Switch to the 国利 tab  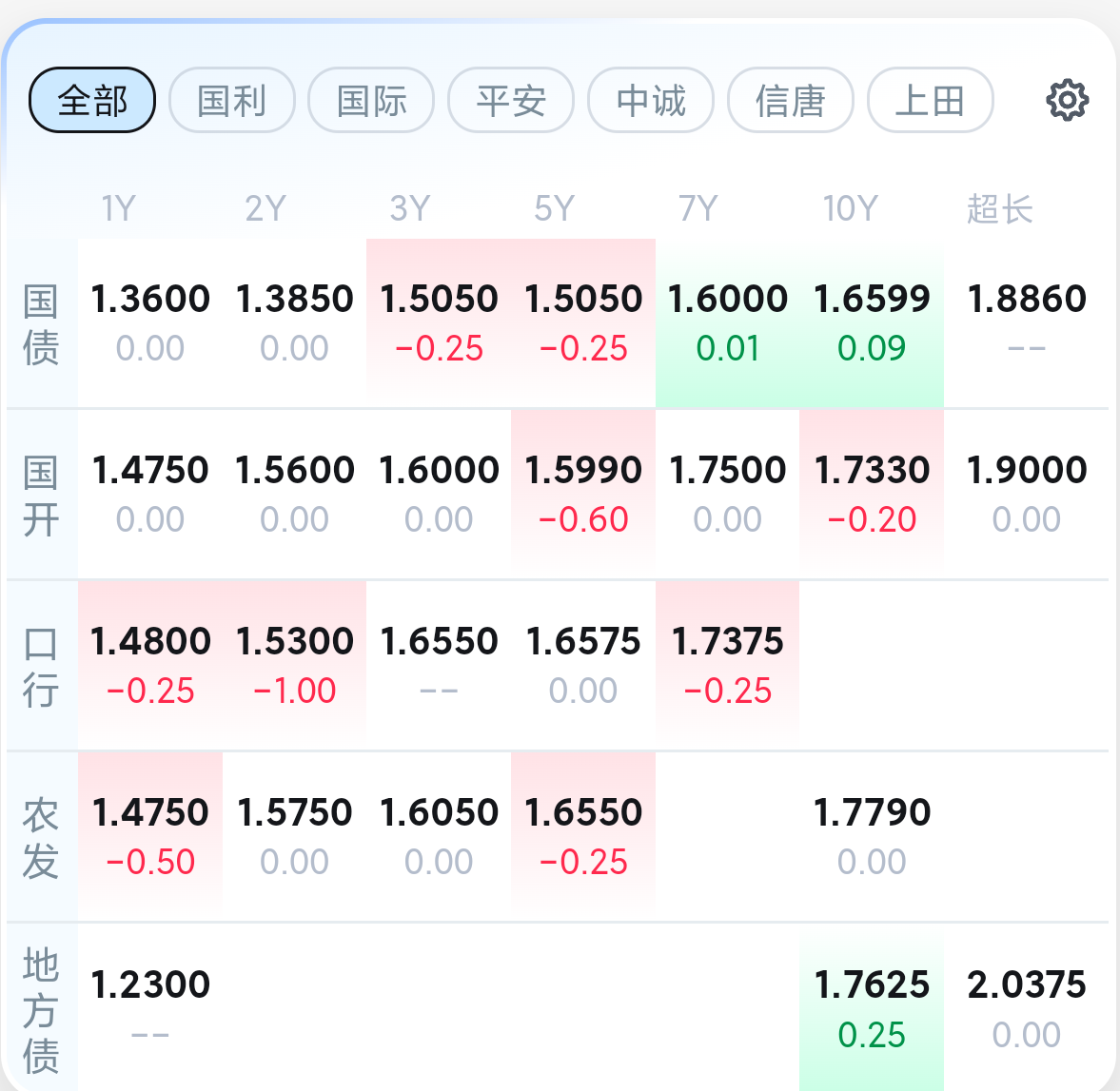coord(232,100)
